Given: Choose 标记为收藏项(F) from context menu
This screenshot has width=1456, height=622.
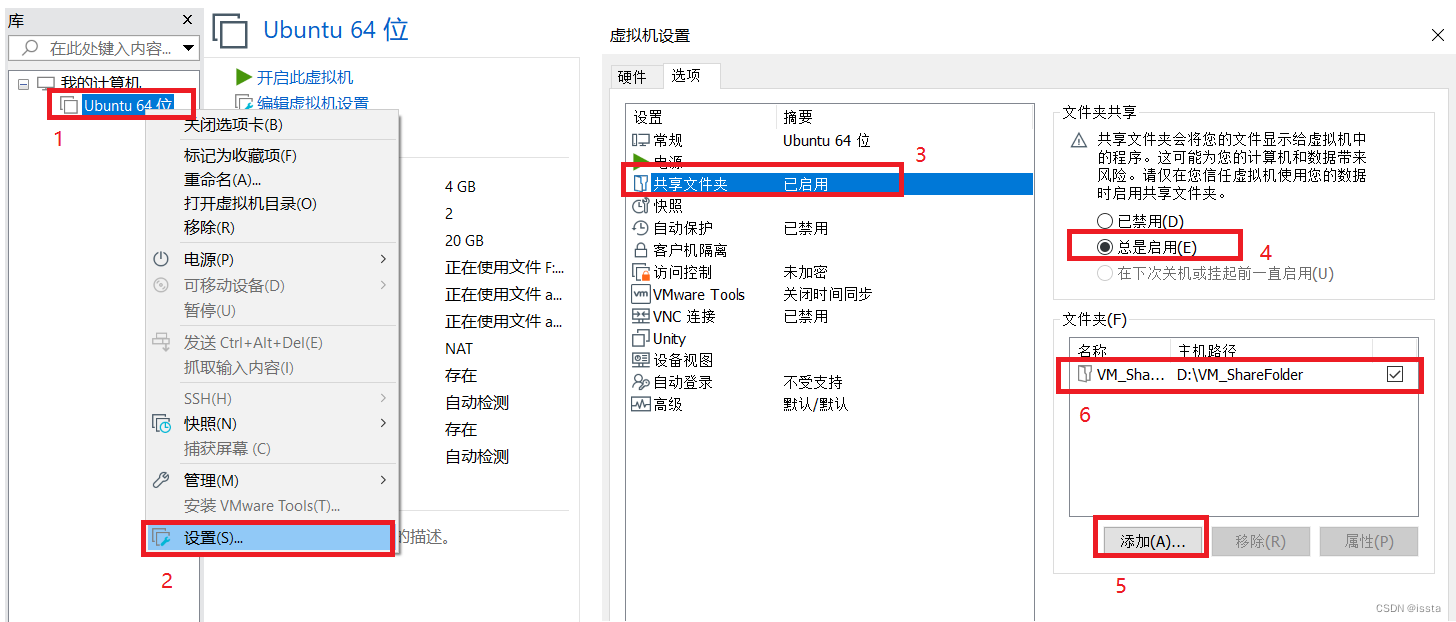Looking at the screenshot, I should tap(240, 156).
